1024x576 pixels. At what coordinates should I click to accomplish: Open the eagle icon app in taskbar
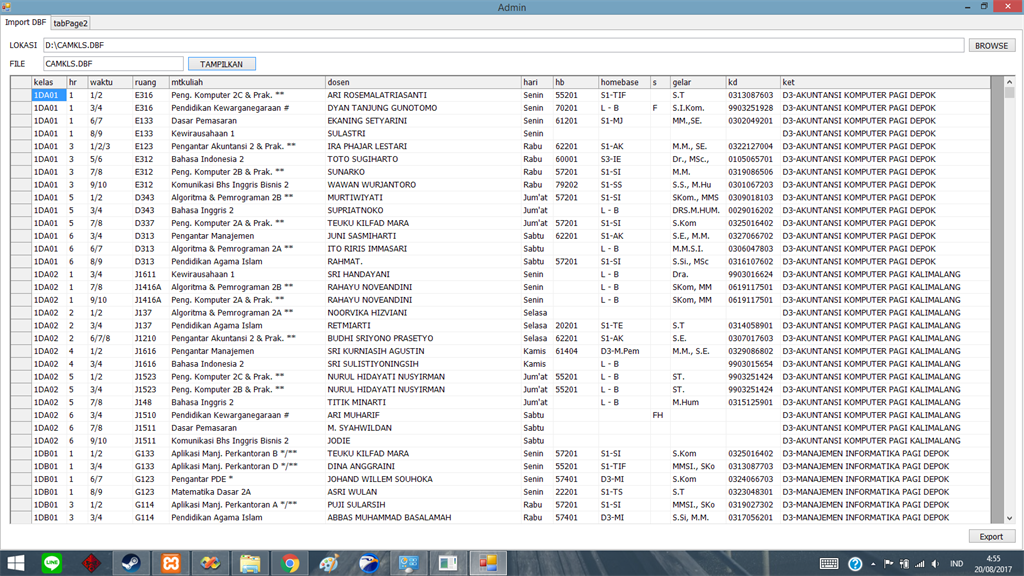coord(369,563)
